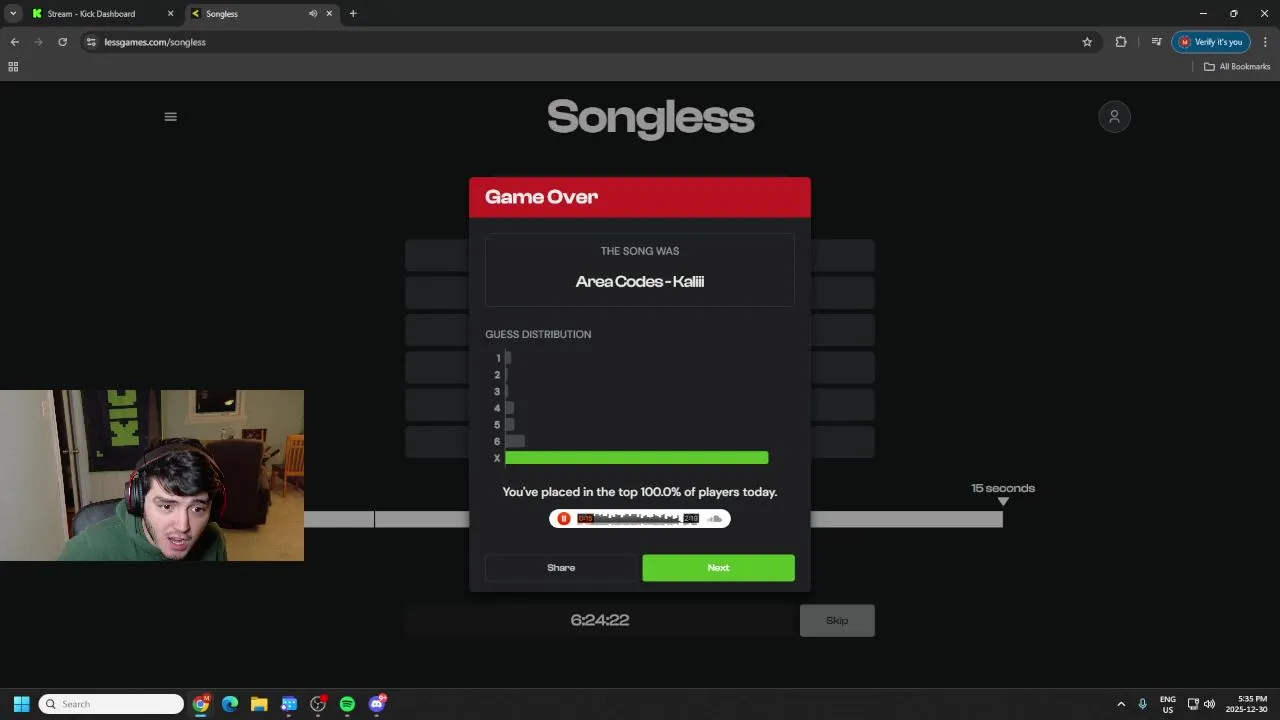Screen dimensions: 1280x720
Task: Open the Windows Start menu
Action: [21, 704]
